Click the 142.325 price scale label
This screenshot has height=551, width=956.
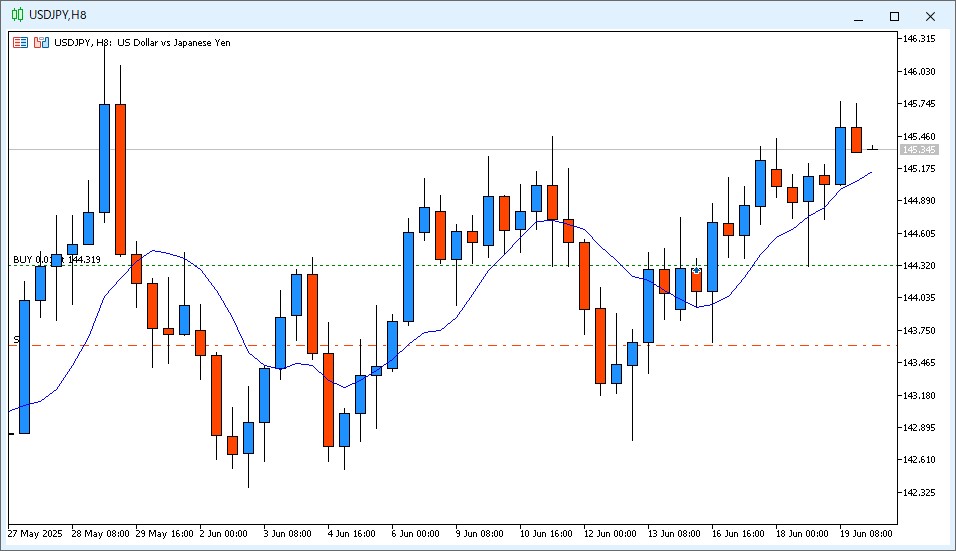(919, 492)
